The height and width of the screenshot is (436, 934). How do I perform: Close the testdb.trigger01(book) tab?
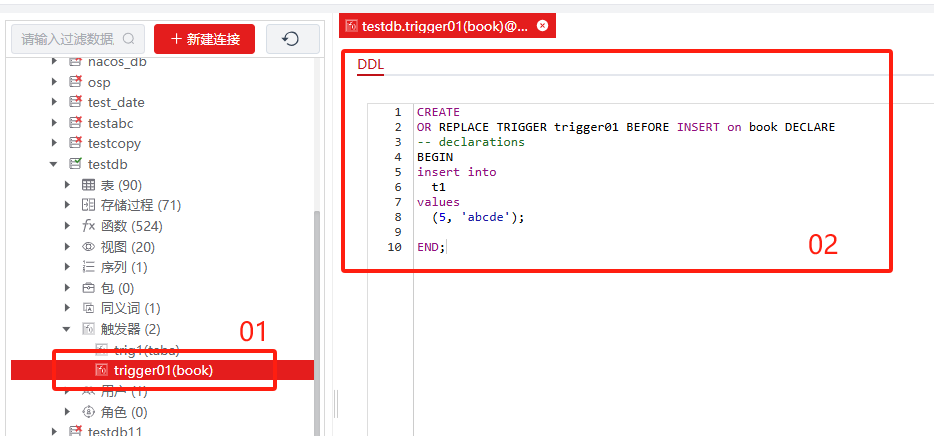[542, 27]
